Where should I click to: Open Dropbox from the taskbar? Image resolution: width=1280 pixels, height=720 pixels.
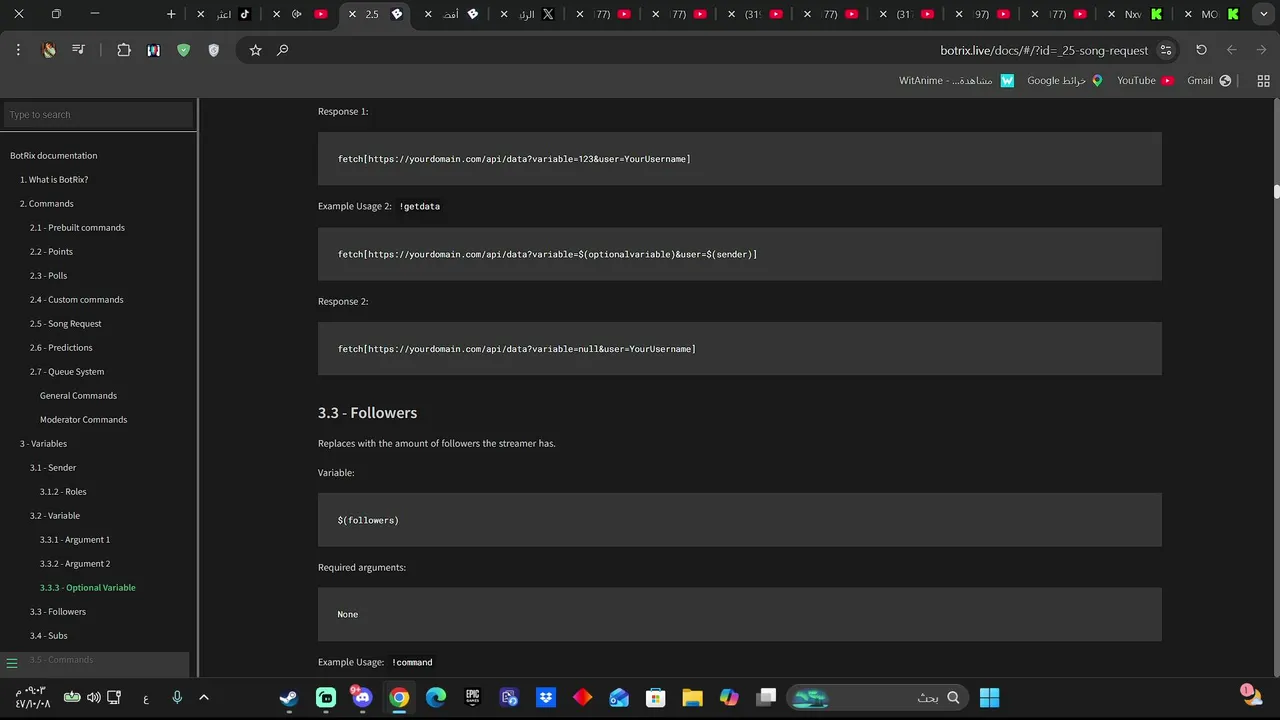546,698
